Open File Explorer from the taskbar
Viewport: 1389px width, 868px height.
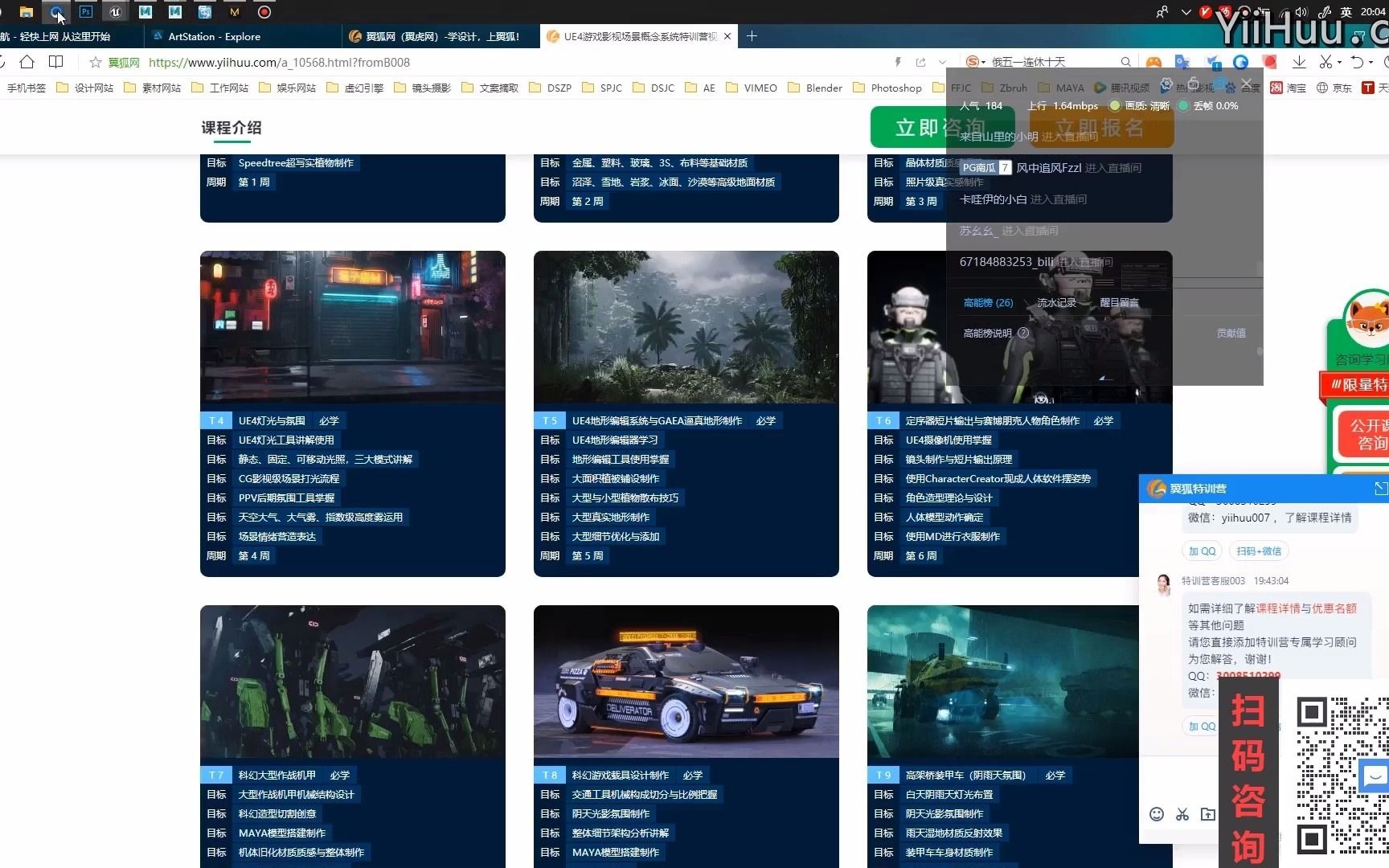(27, 12)
